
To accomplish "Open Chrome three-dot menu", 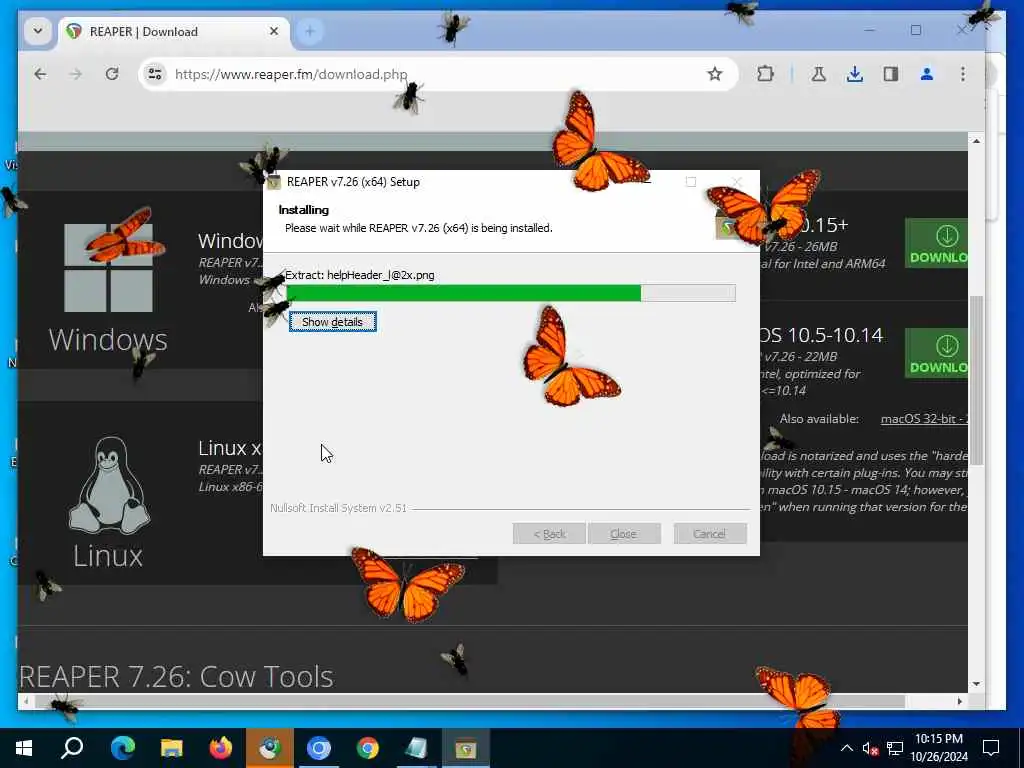I will 963,74.
